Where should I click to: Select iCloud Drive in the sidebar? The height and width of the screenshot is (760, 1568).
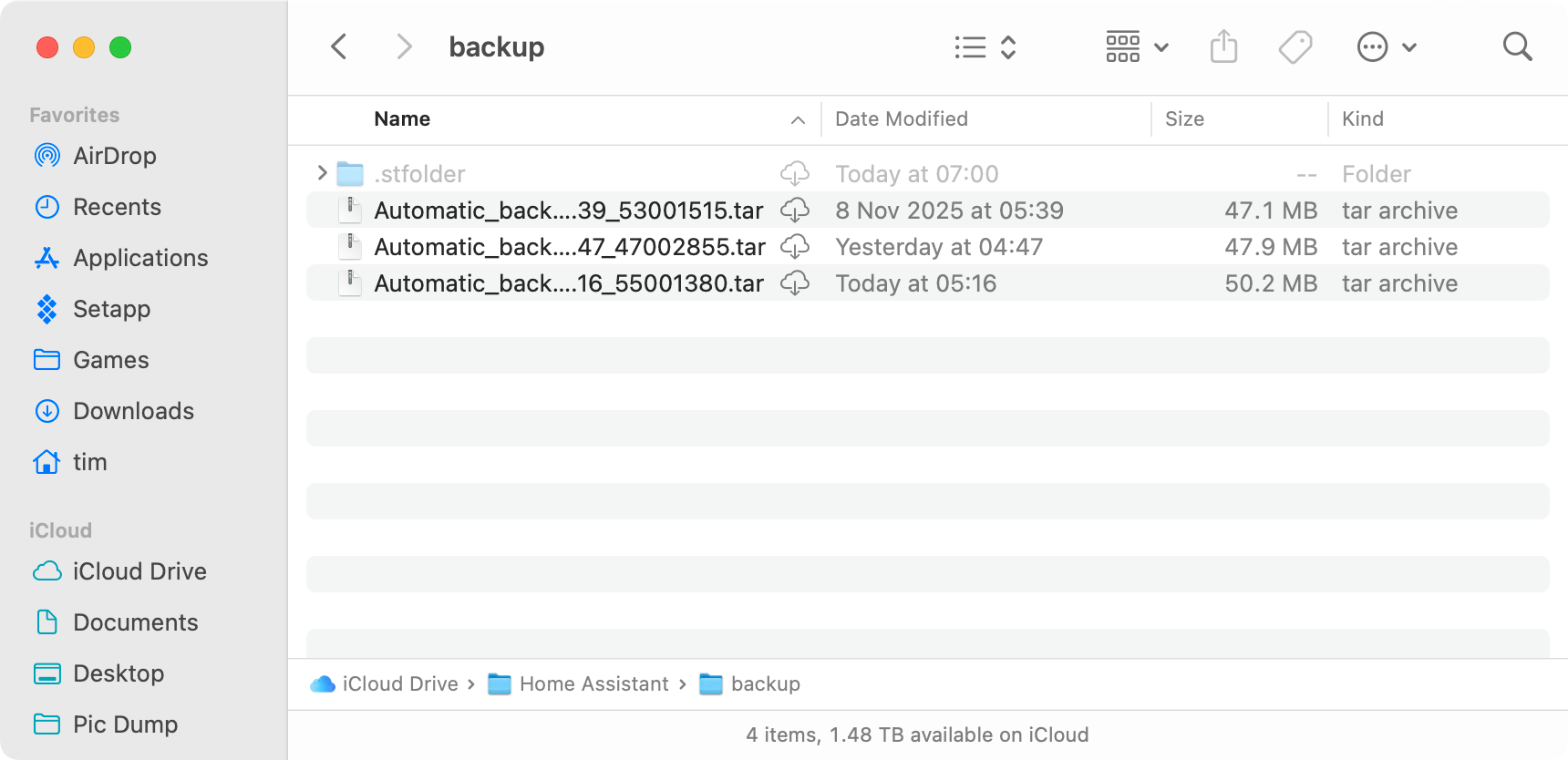tap(139, 571)
